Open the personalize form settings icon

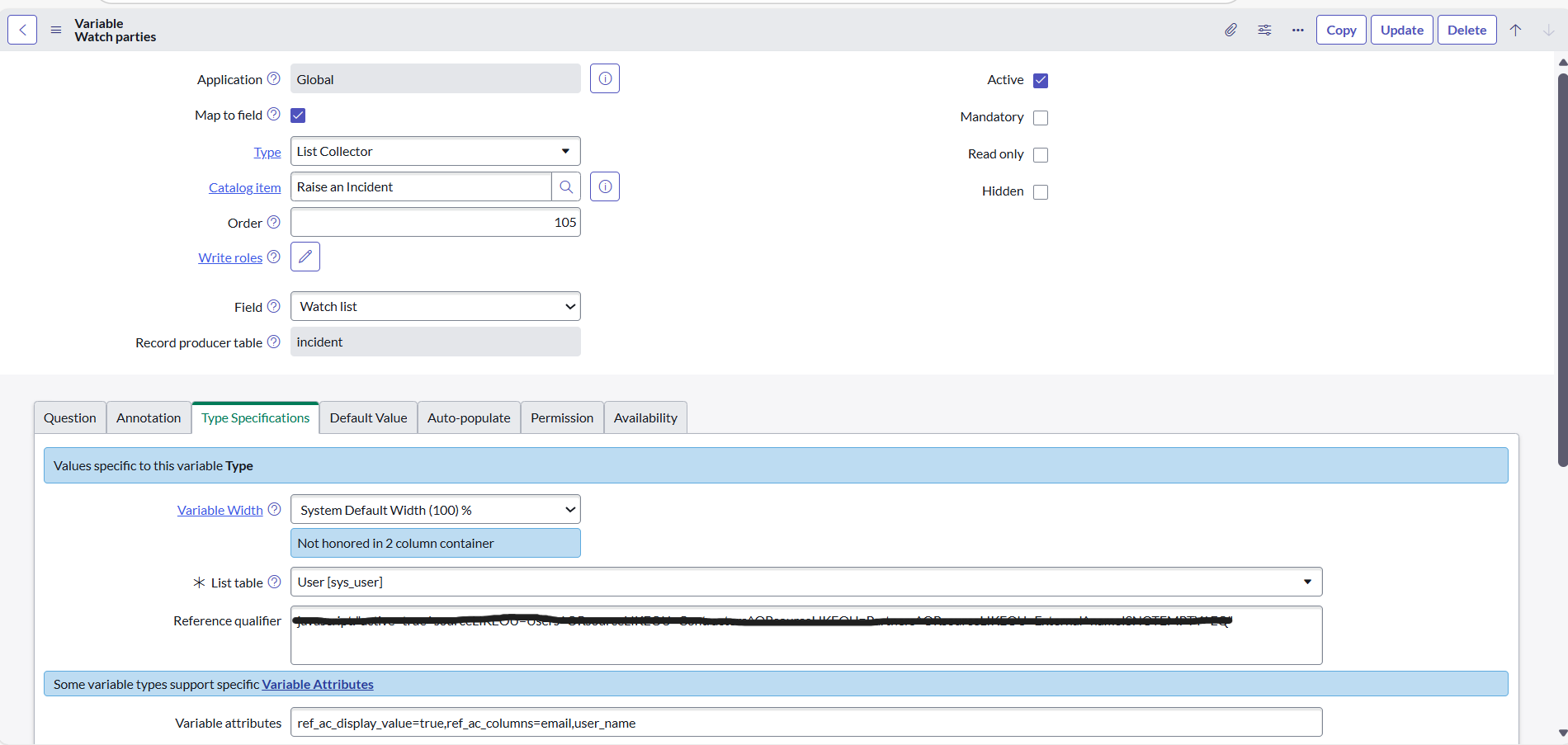click(1264, 30)
